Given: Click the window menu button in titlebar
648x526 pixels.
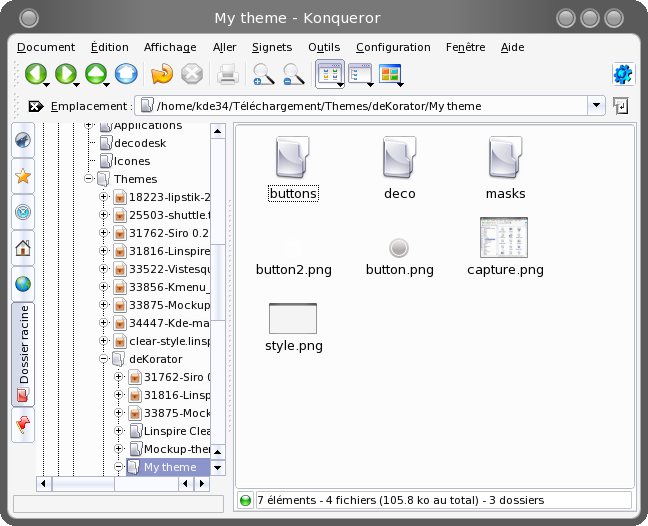Looking at the screenshot, I should pos(29,18).
